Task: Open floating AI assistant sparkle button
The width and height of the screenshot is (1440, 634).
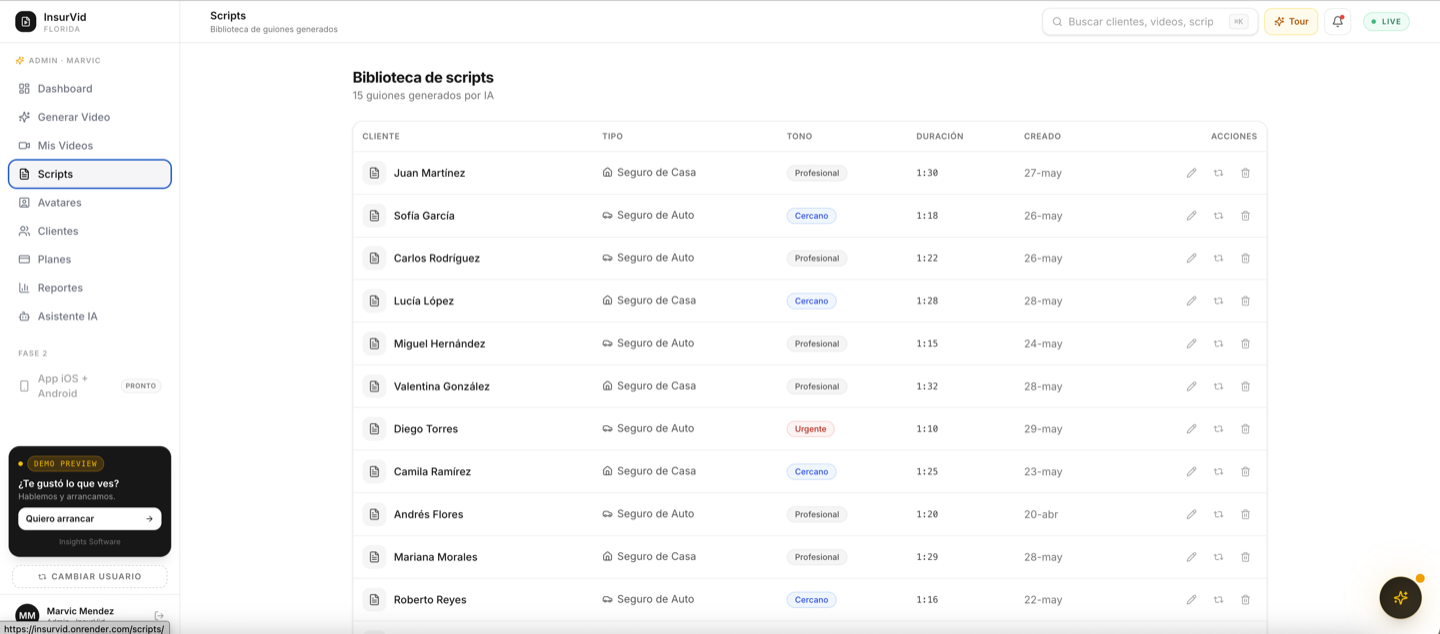Action: point(1400,598)
